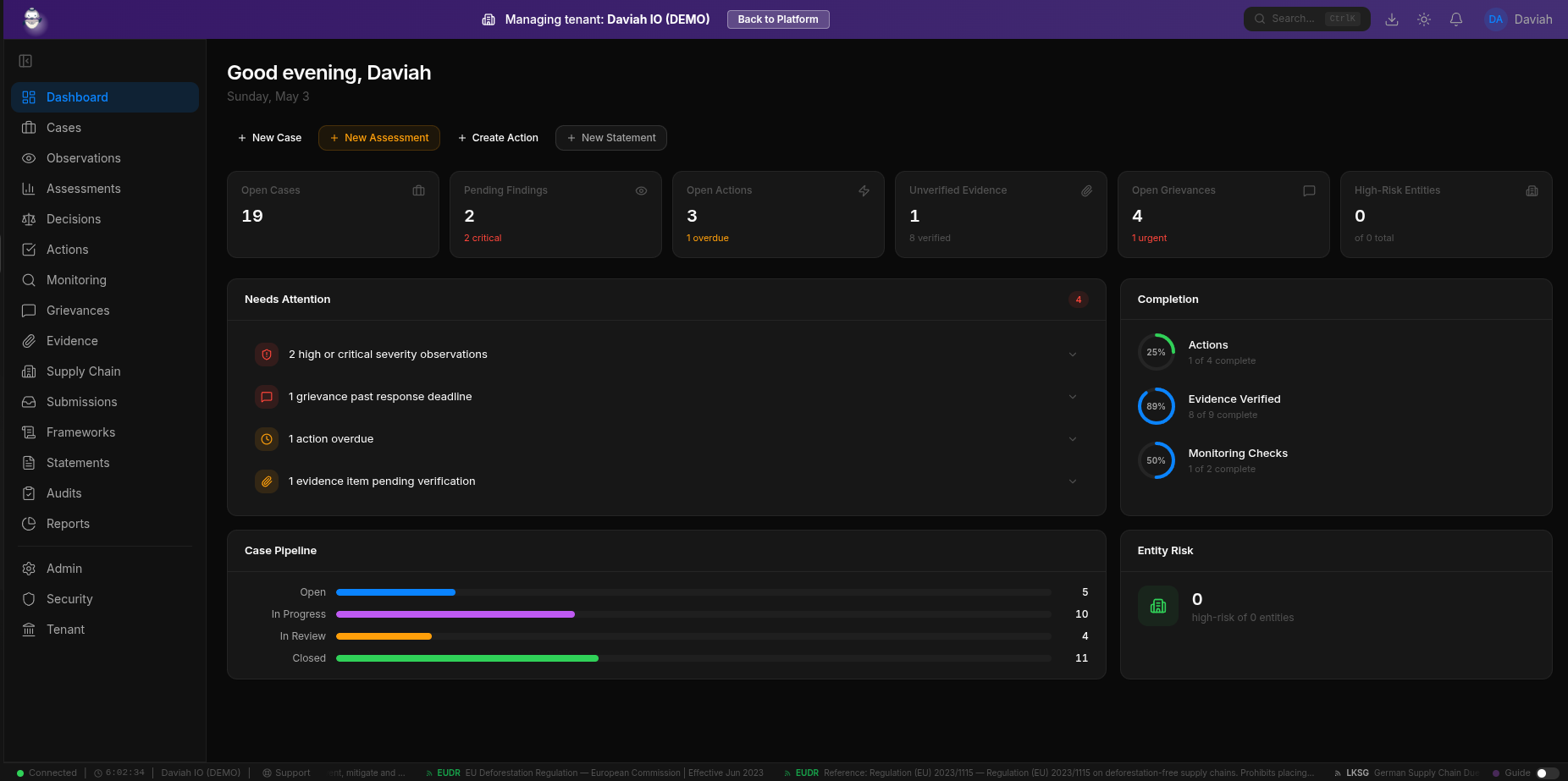Click the In Progress purple bar
The width and height of the screenshot is (1568, 781).
click(x=455, y=614)
